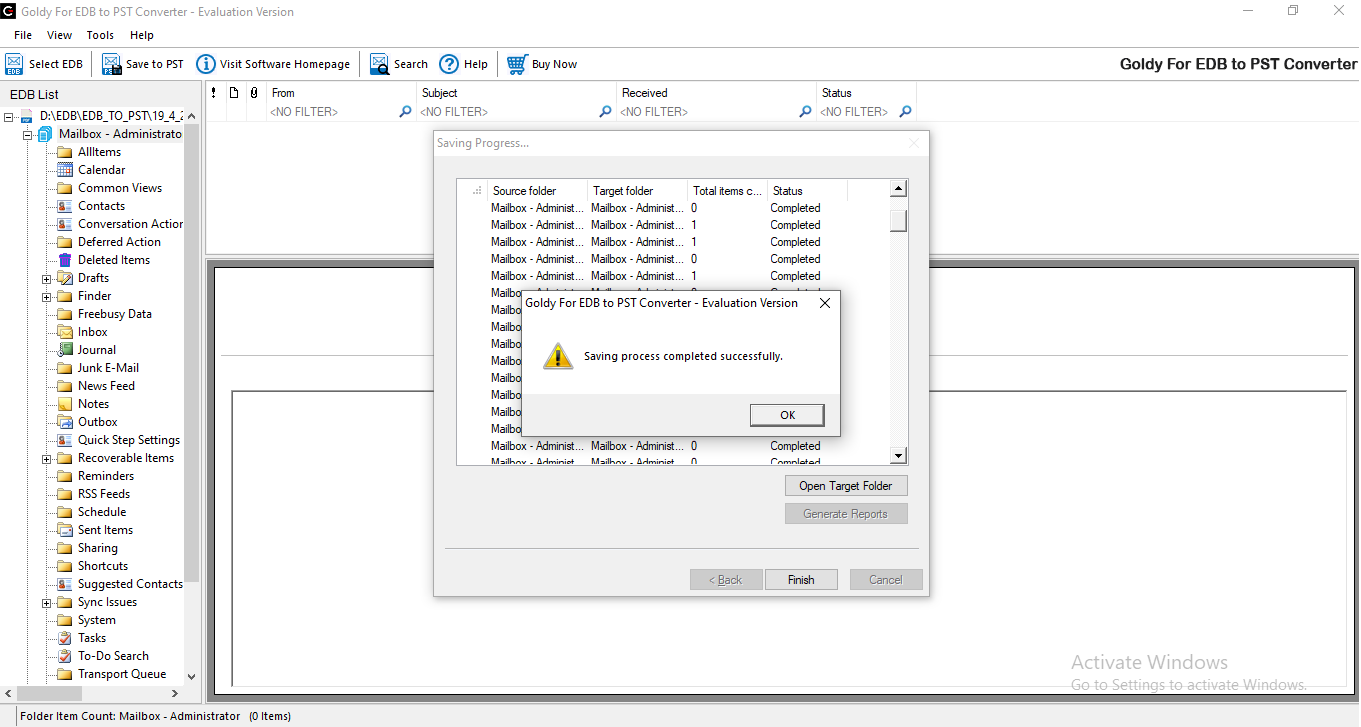Select the Journal folder icon
Image resolution: width=1361 pixels, height=727 pixels.
point(65,350)
